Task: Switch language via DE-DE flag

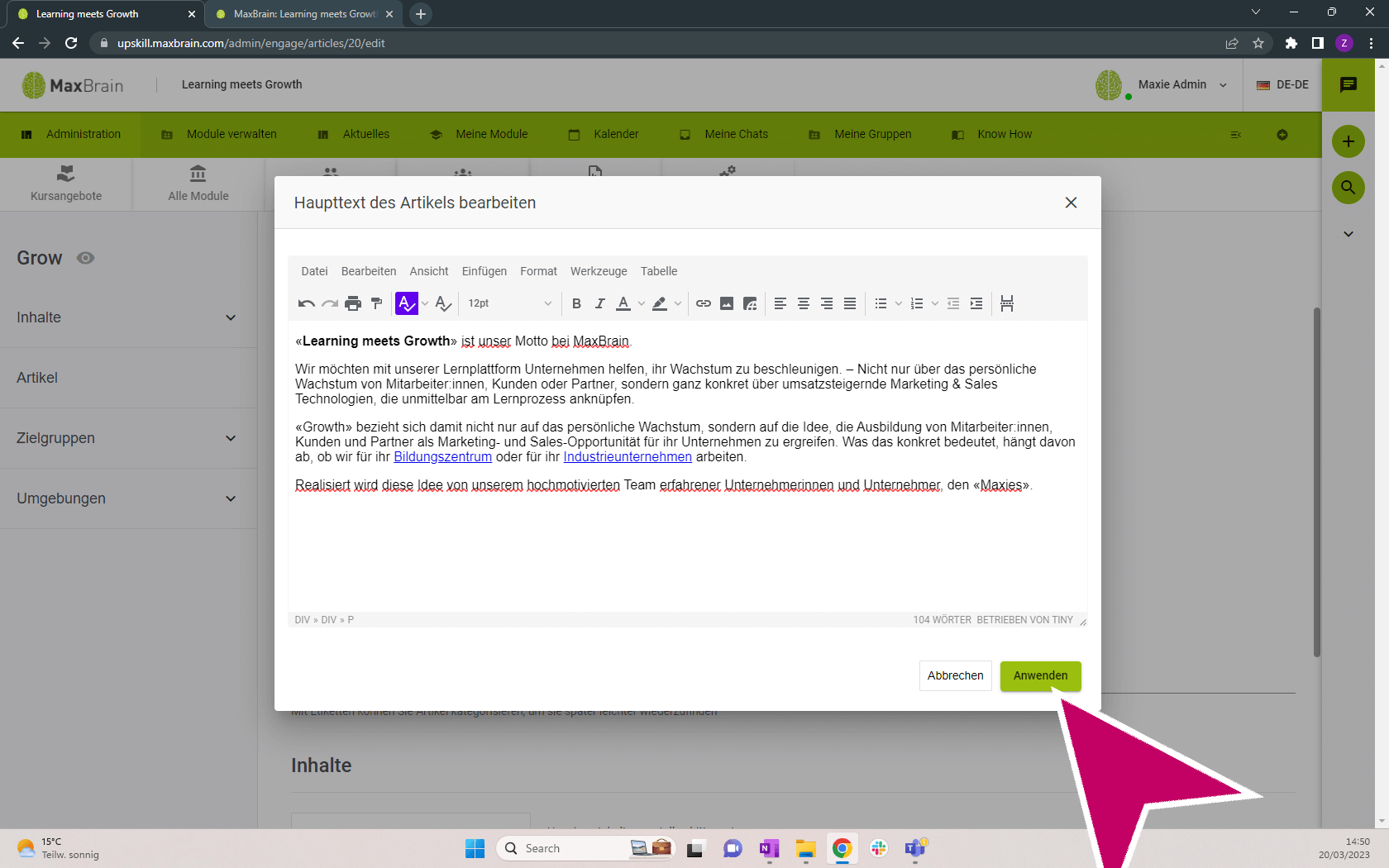Action: (1282, 84)
